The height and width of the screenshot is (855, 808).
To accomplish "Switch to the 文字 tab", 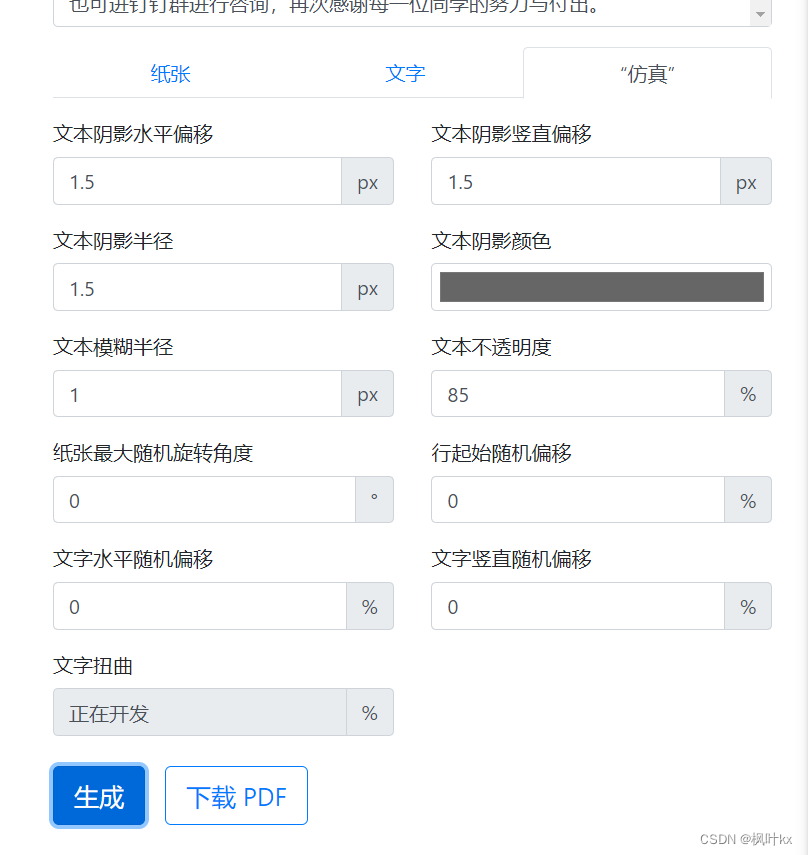I will pyautogui.click(x=405, y=73).
